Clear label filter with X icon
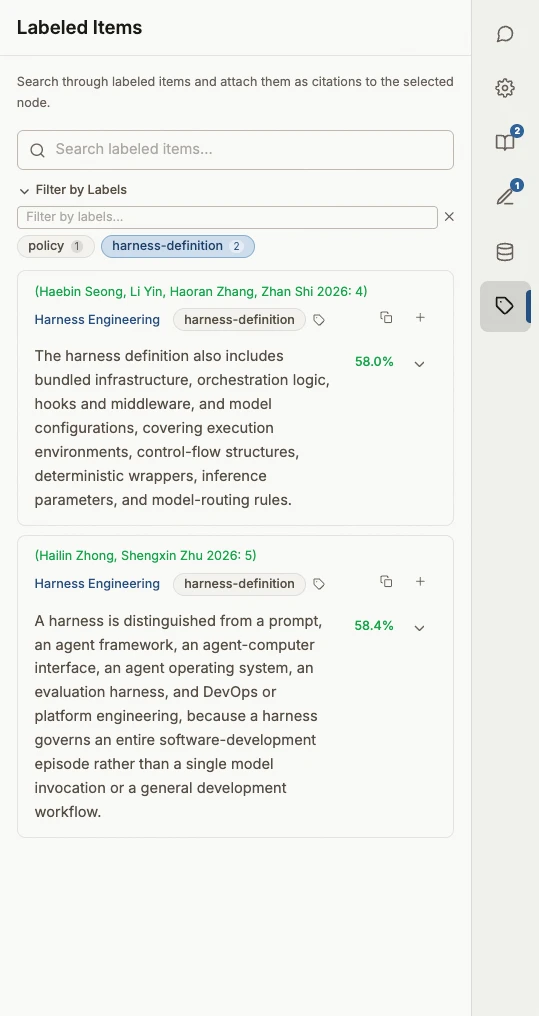Screen dimensions: 539x1016 click(449, 217)
